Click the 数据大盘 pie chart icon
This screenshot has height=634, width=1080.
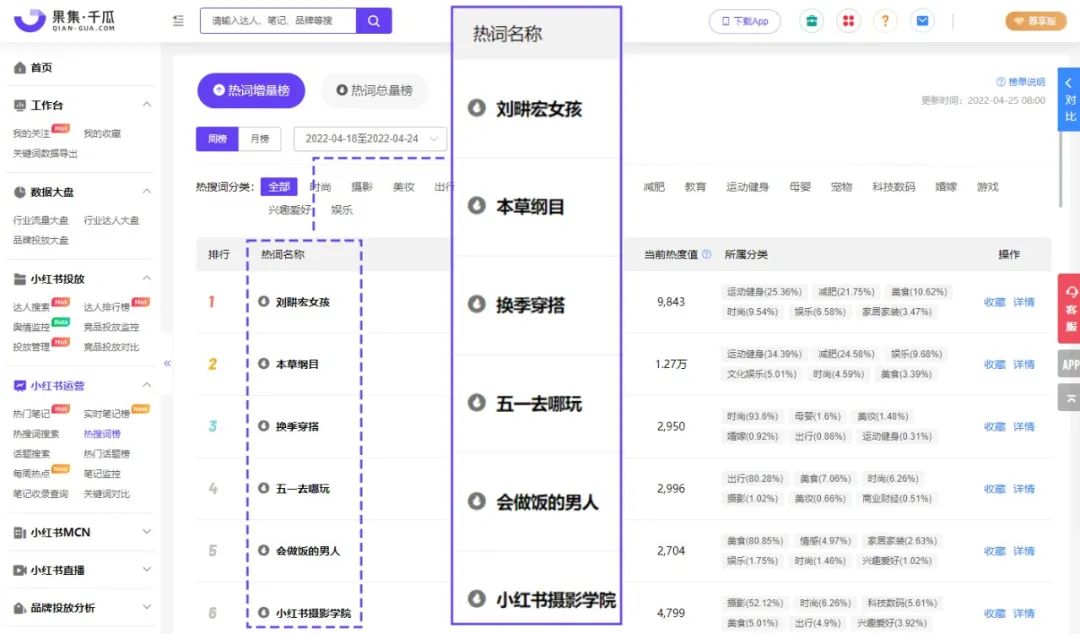20,192
